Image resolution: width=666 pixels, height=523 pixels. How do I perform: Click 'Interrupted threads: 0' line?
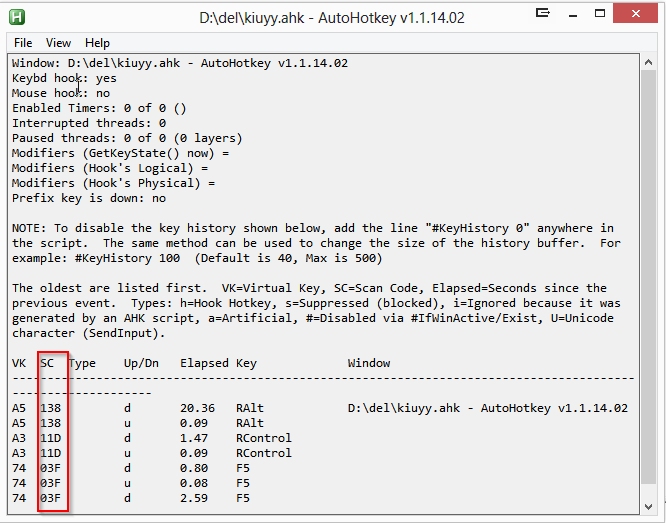tap(89, 123)
